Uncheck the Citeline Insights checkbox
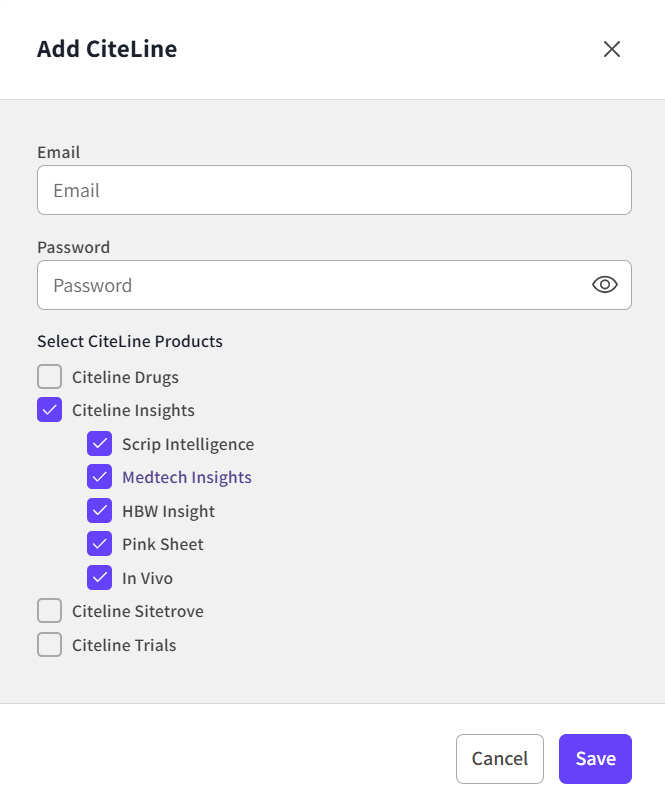This screenshot has height=808, width=665. pyautogui.click(x=50, y=410)
